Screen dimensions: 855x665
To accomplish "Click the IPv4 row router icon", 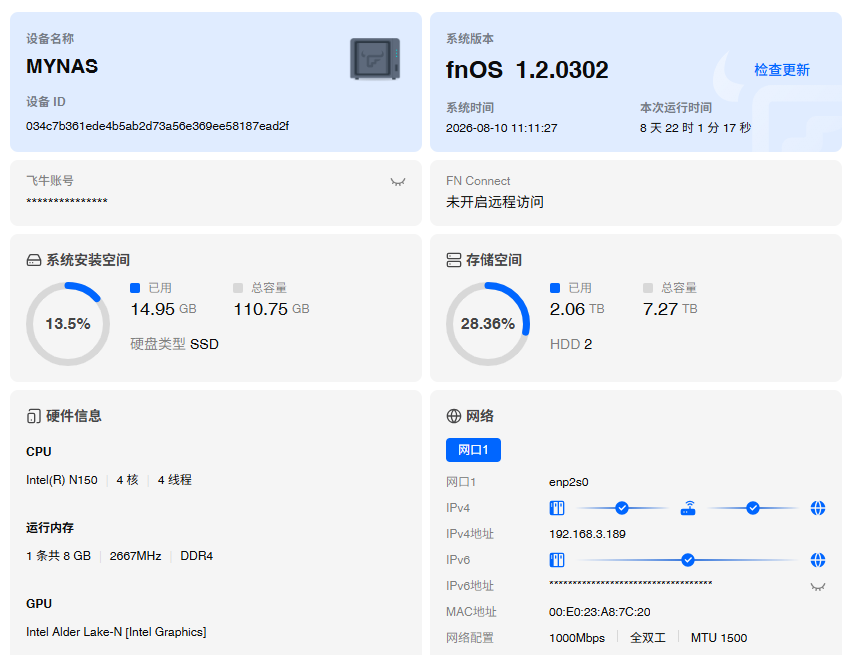I will coord(688,508).
